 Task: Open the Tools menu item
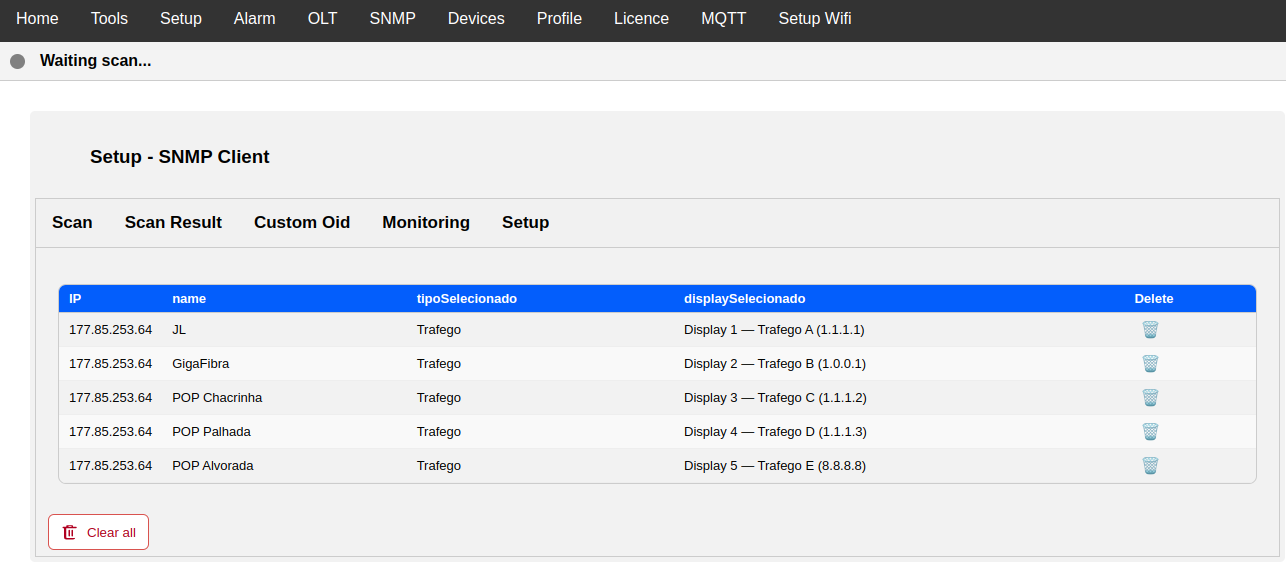(109, 19)
